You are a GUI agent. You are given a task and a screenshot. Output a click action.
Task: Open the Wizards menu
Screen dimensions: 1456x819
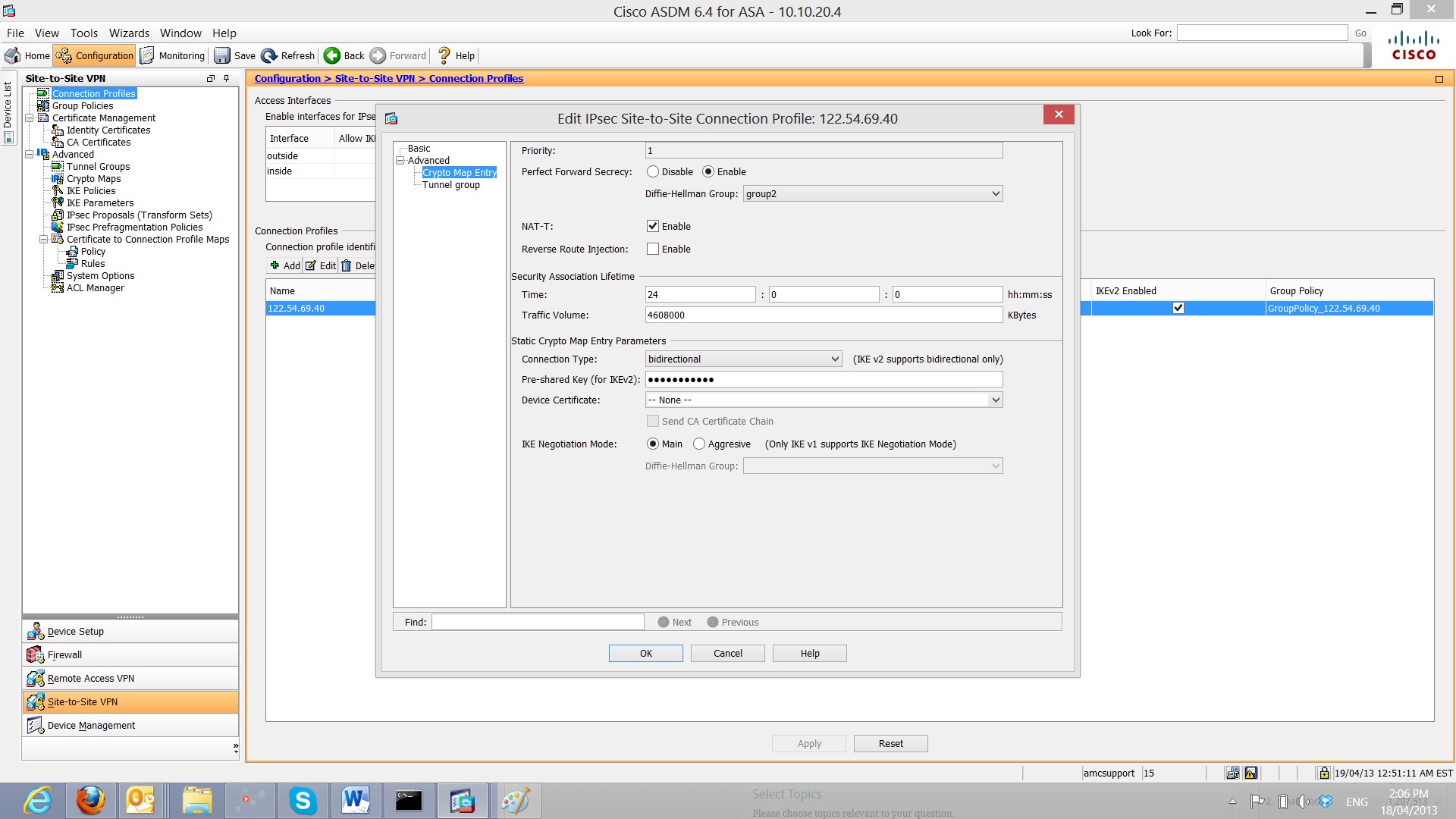[x=129, y=33]
